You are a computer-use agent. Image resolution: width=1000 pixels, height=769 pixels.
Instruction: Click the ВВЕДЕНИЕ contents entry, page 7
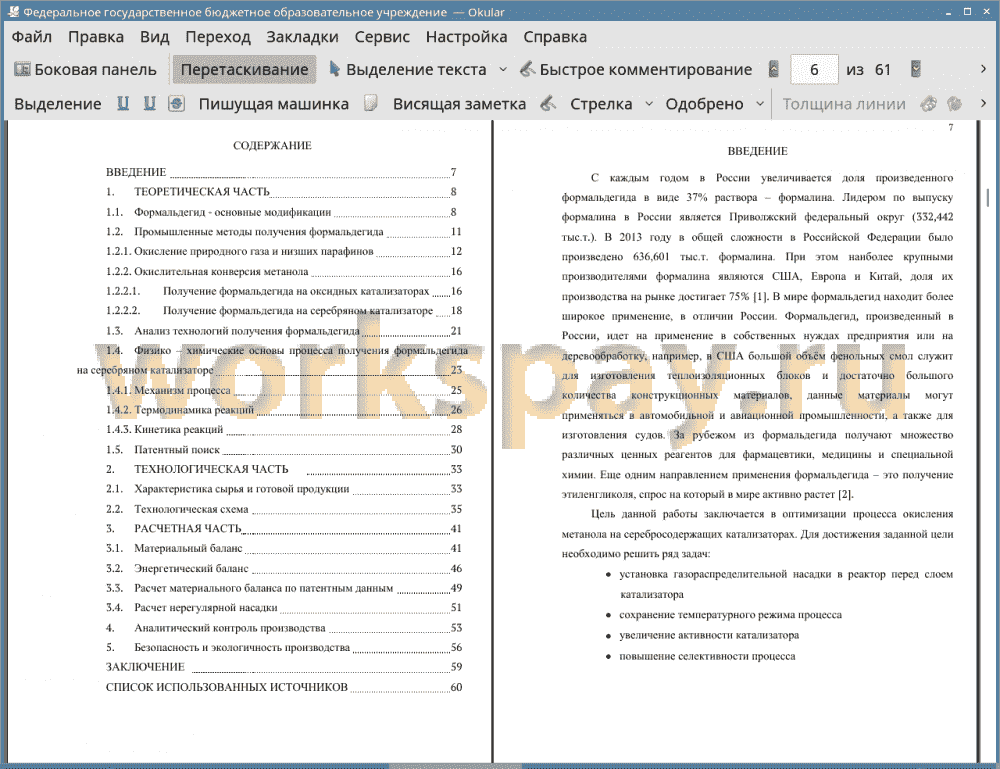(281, 172)
